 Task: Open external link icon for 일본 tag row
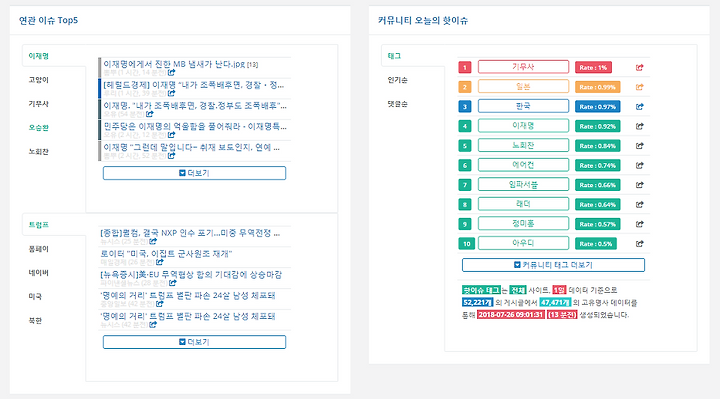tap(639, 87)
